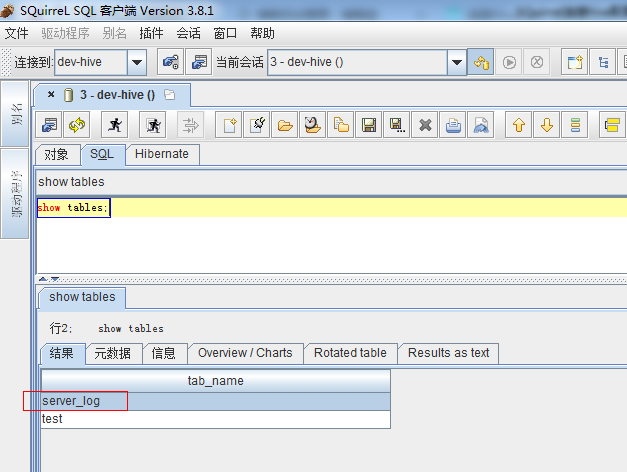This screenshot has width=627, height=472.
Task: Open the 别名 side panel tab
Action: tap(15, 113)
